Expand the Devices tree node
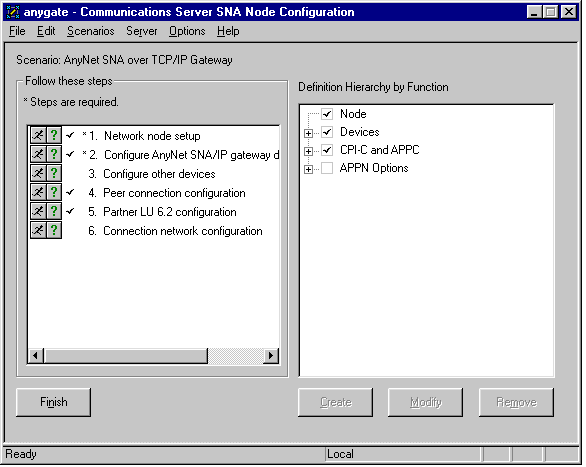Screen dimensions: 586x467 (309, 133)
